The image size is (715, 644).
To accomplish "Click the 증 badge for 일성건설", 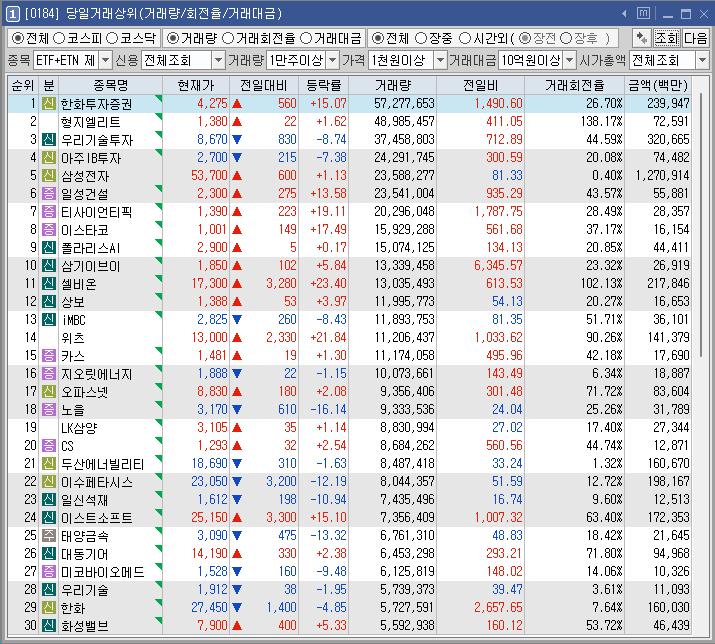I will coord(49,194).
